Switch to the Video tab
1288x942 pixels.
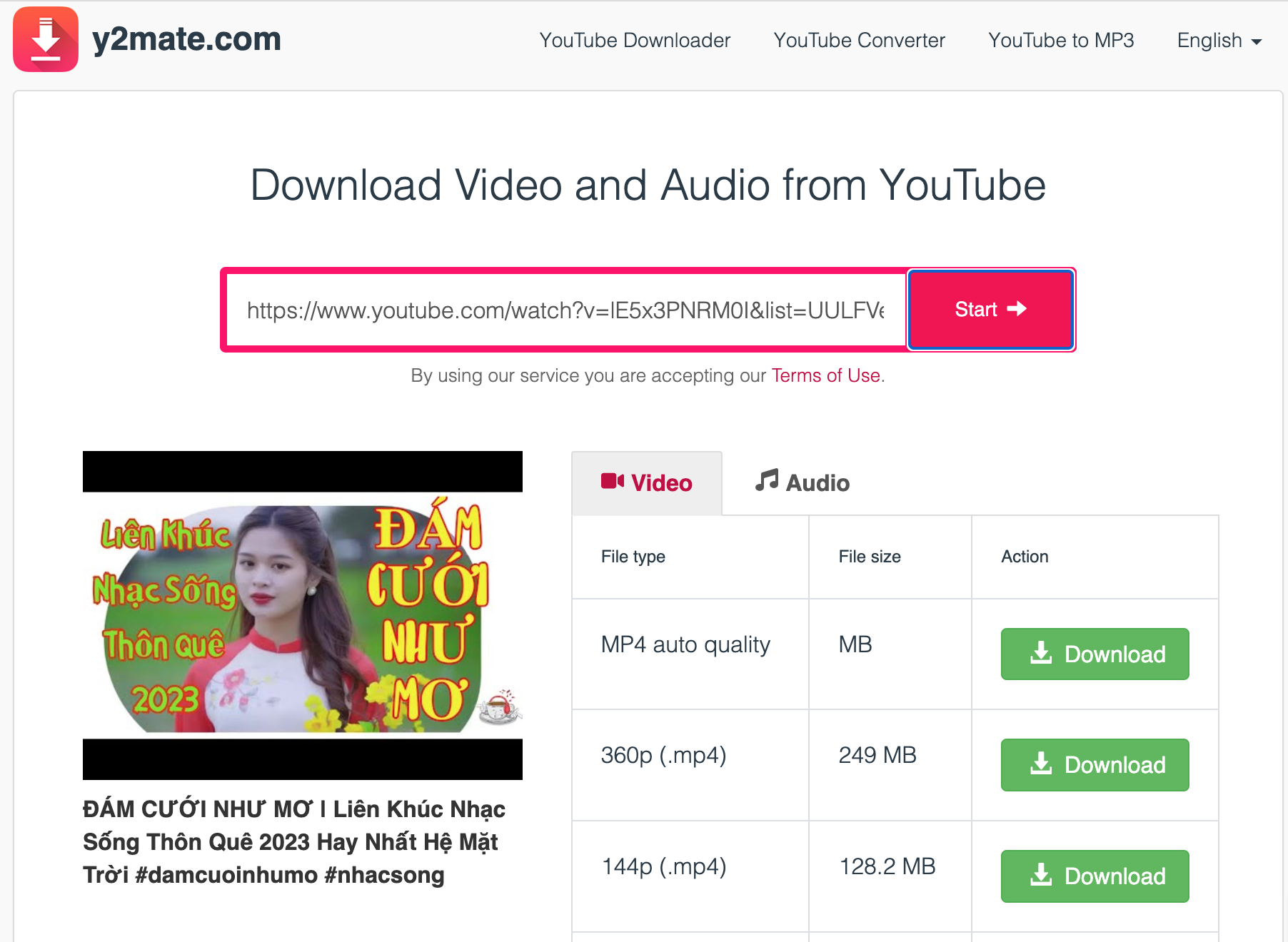(647, 483)
